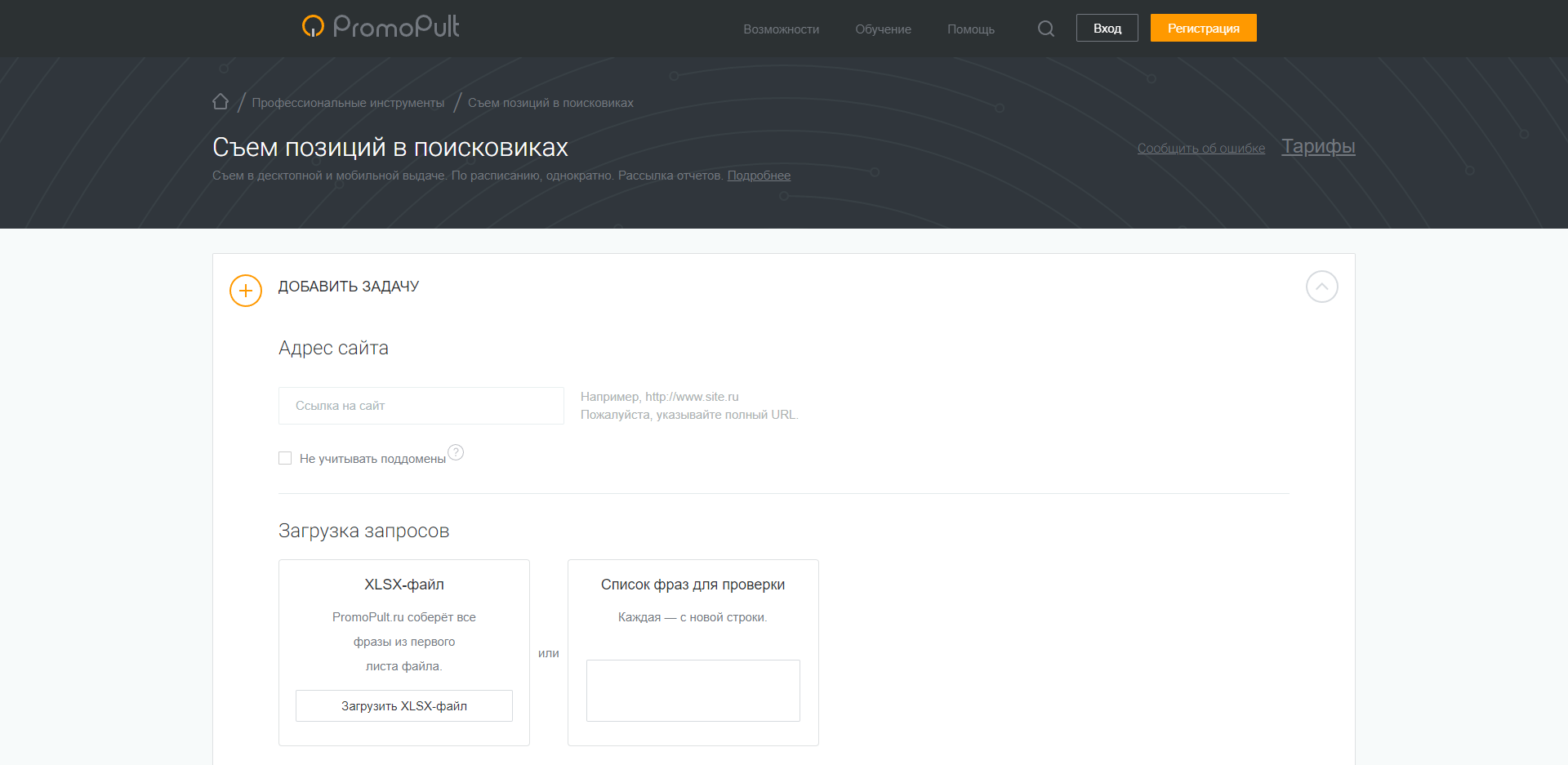Open the Сообщить об ошибке link

point(1201,148)
